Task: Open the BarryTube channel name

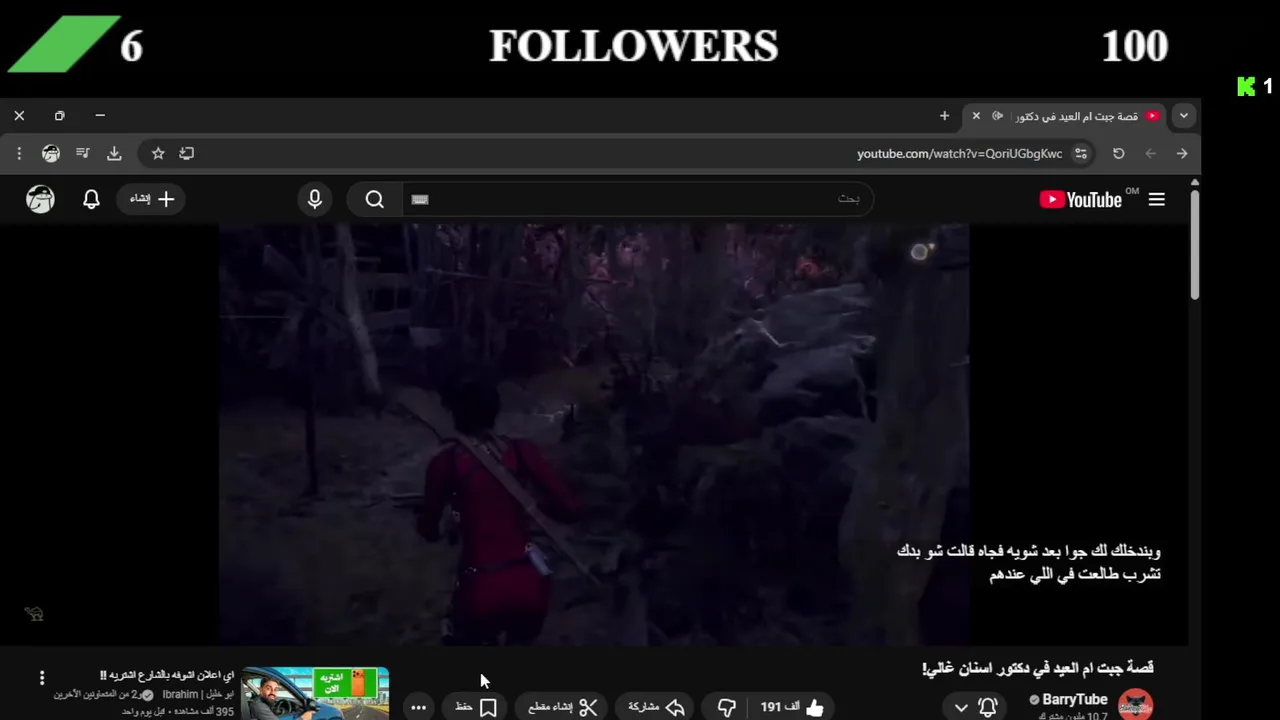Action: point(1074,700)
